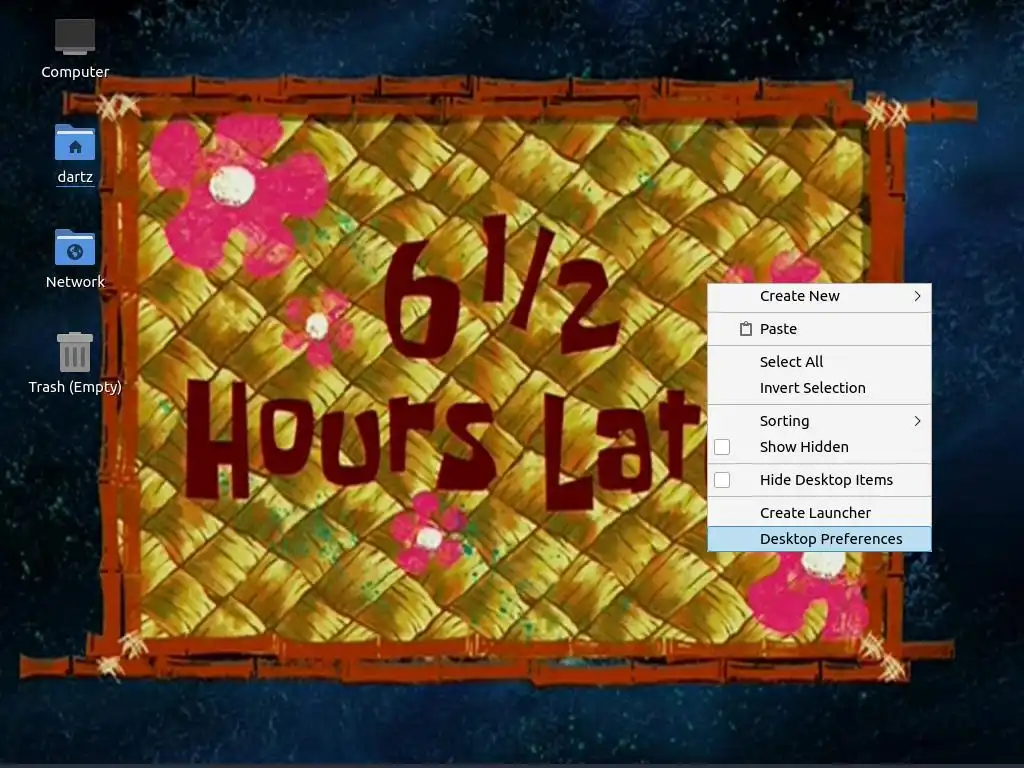Click the clipboard icon beside Paste
This screenshot has height=768, width=1024.
tap(745, 329)
